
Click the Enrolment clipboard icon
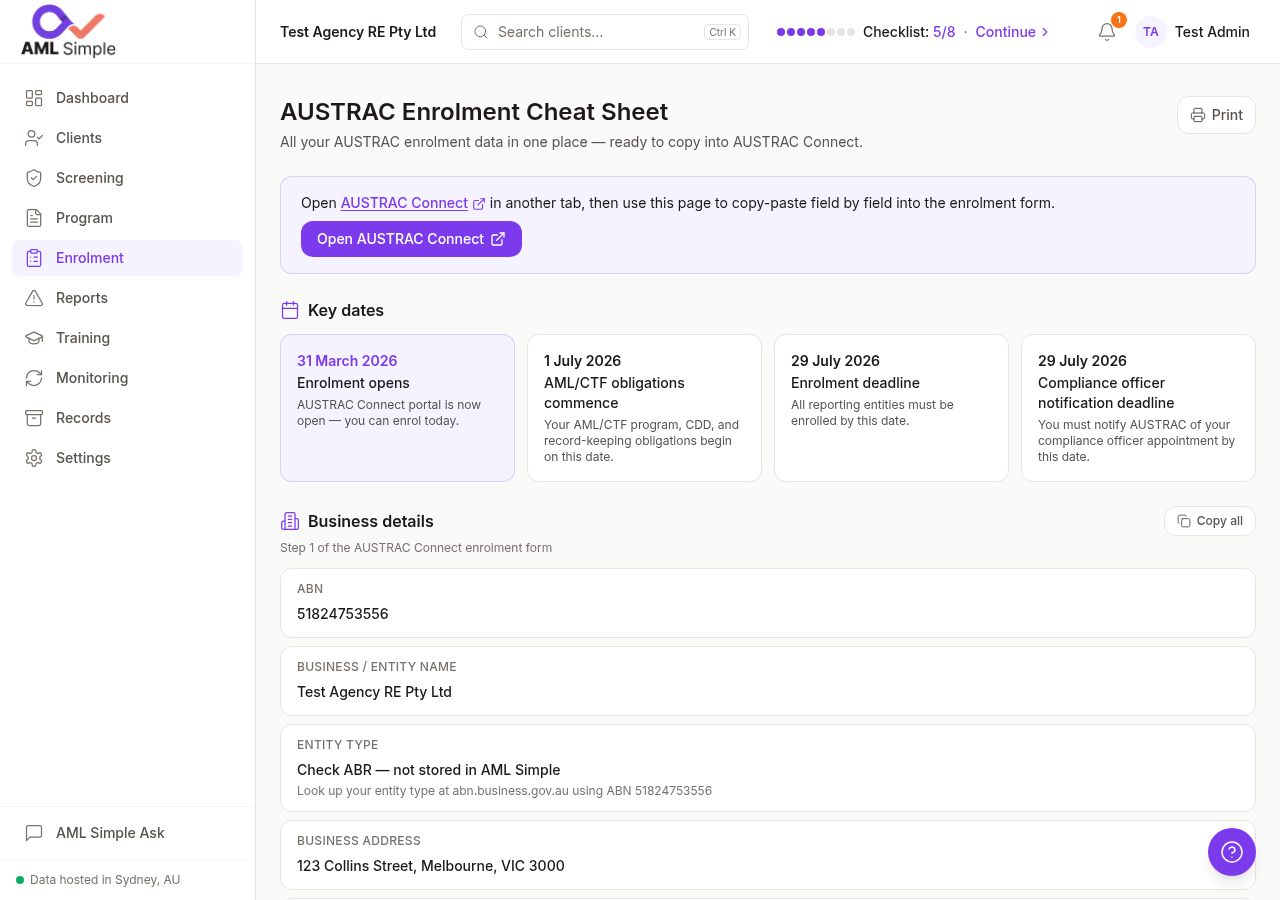(34, 258)
